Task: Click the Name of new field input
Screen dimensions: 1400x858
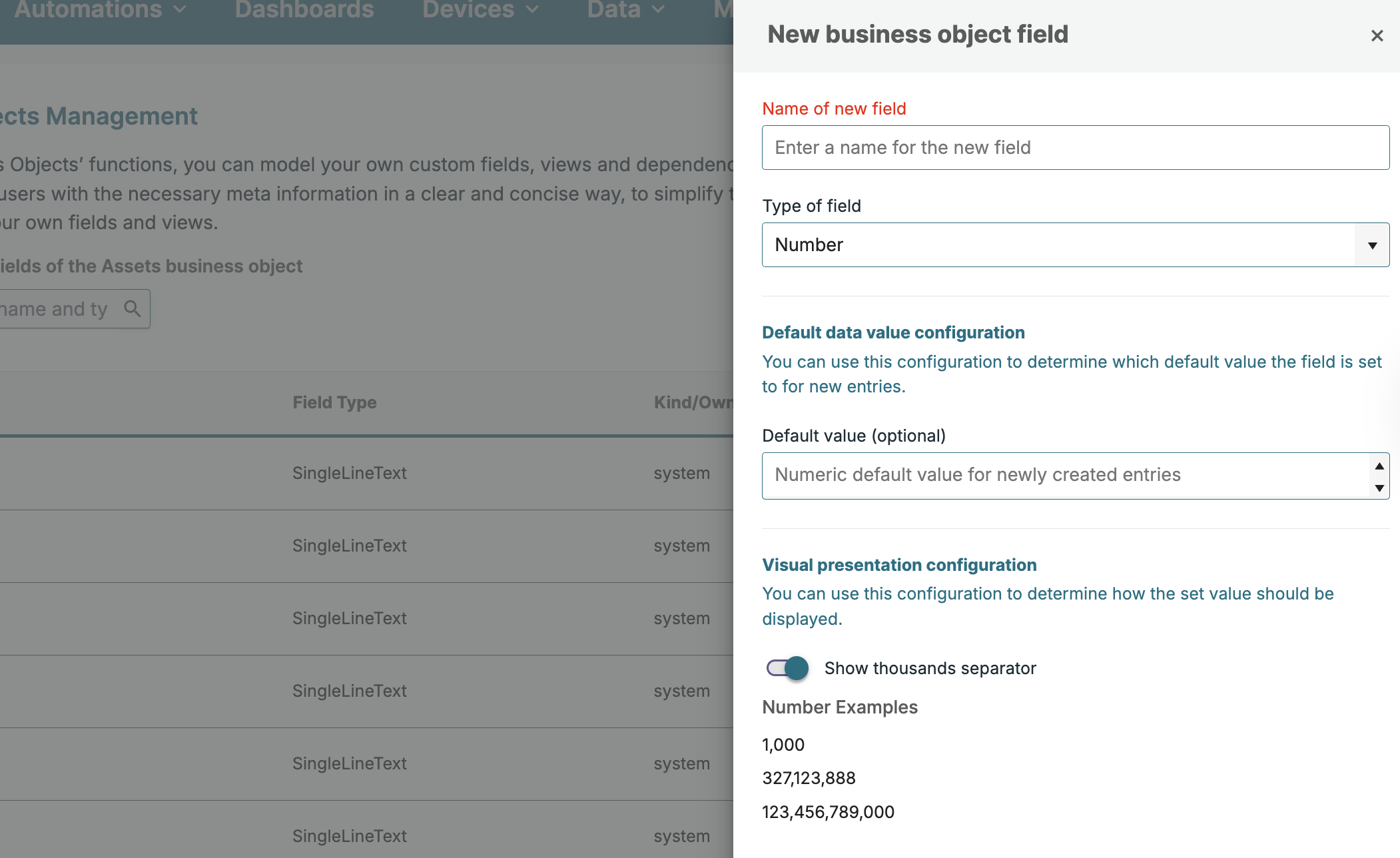Action: [x=1075, y=148]
